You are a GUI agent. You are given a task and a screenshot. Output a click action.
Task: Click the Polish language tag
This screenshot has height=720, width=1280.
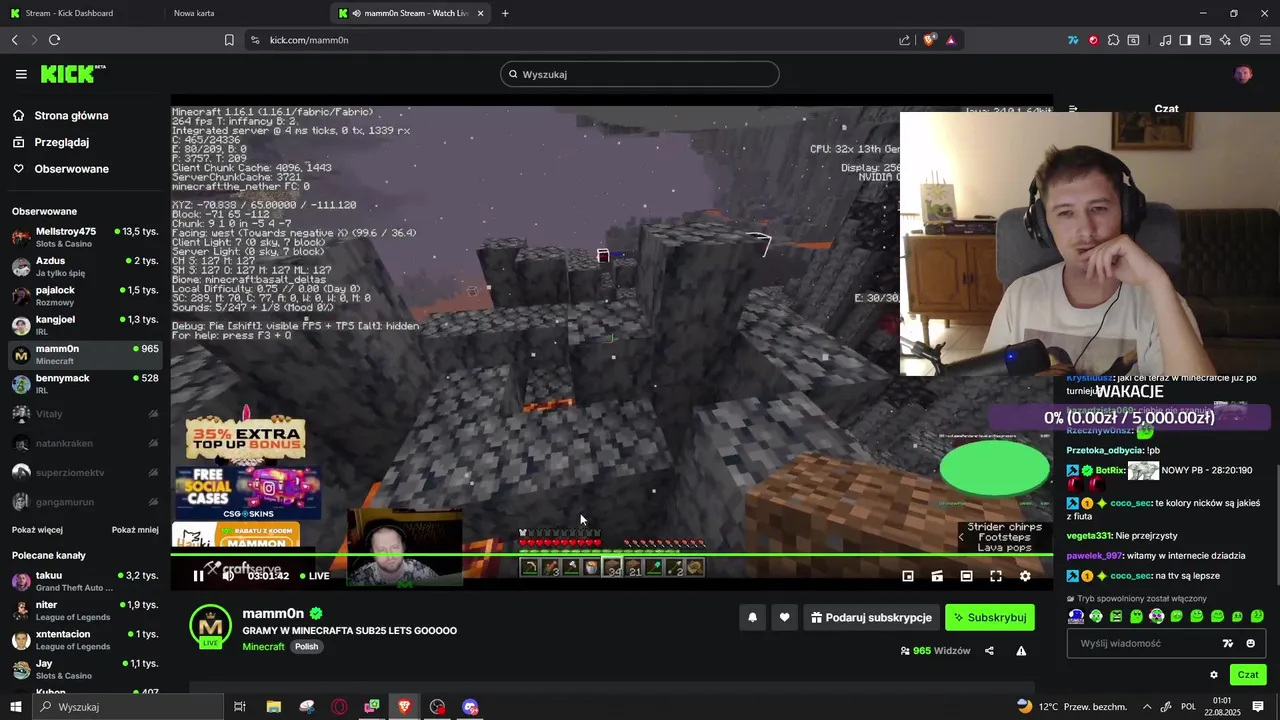(306, 647)
